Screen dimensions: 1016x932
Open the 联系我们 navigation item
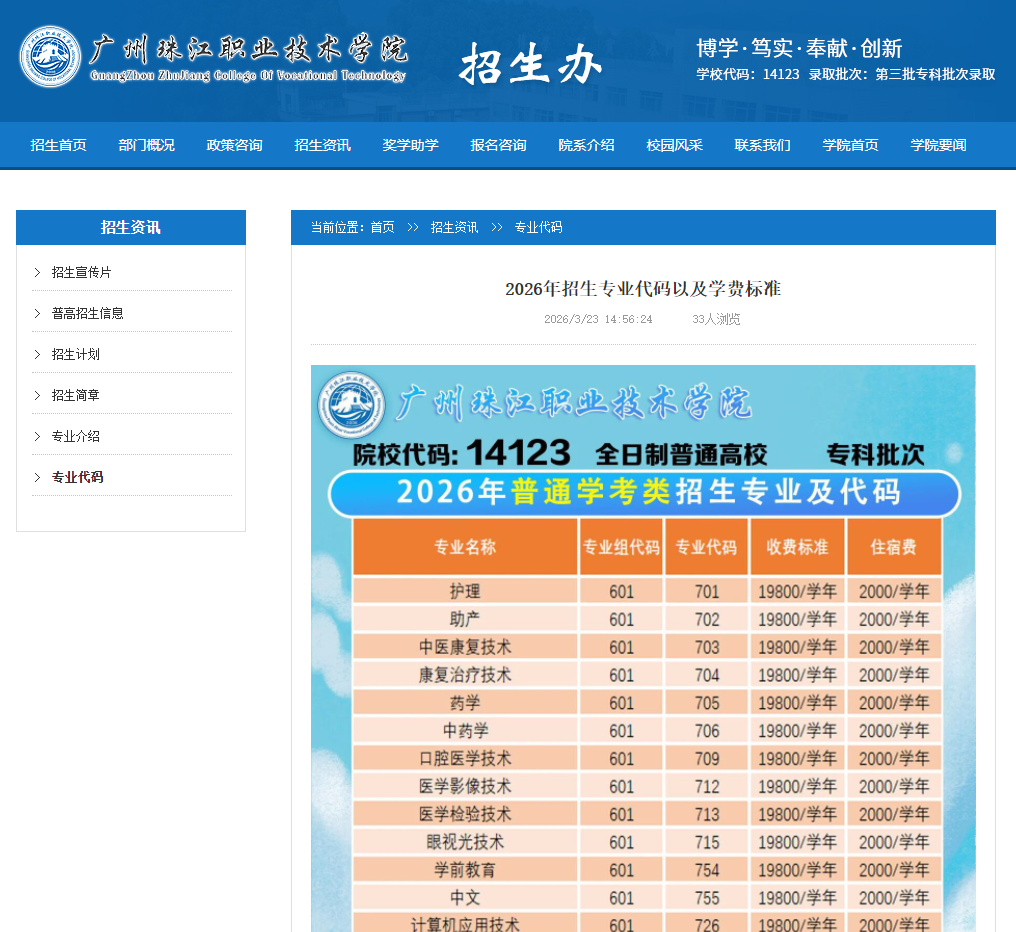pos(762,145)
